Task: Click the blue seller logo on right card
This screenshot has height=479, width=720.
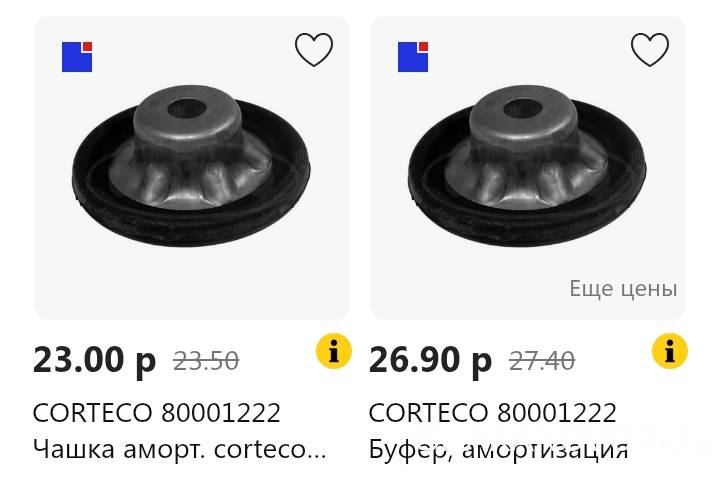Action: pyautogui.click(x=413, y=57)
